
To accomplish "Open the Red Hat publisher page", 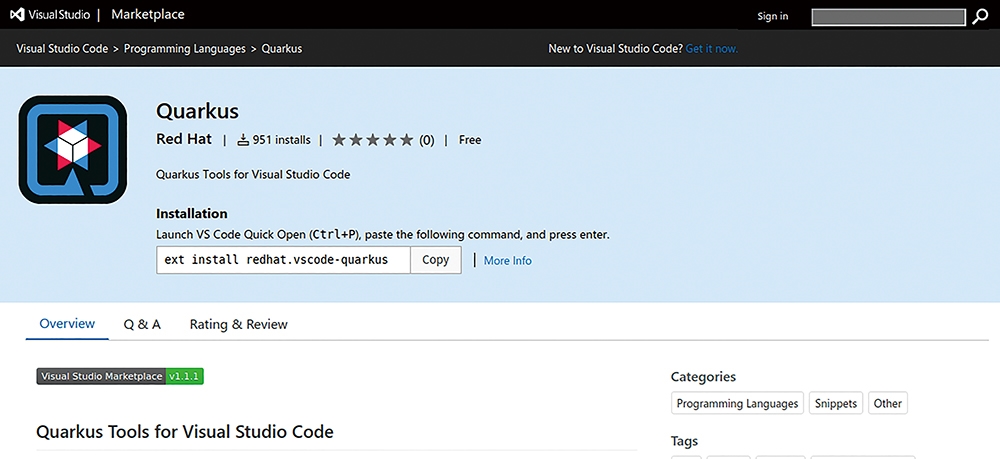I will [x=184, y=139].
